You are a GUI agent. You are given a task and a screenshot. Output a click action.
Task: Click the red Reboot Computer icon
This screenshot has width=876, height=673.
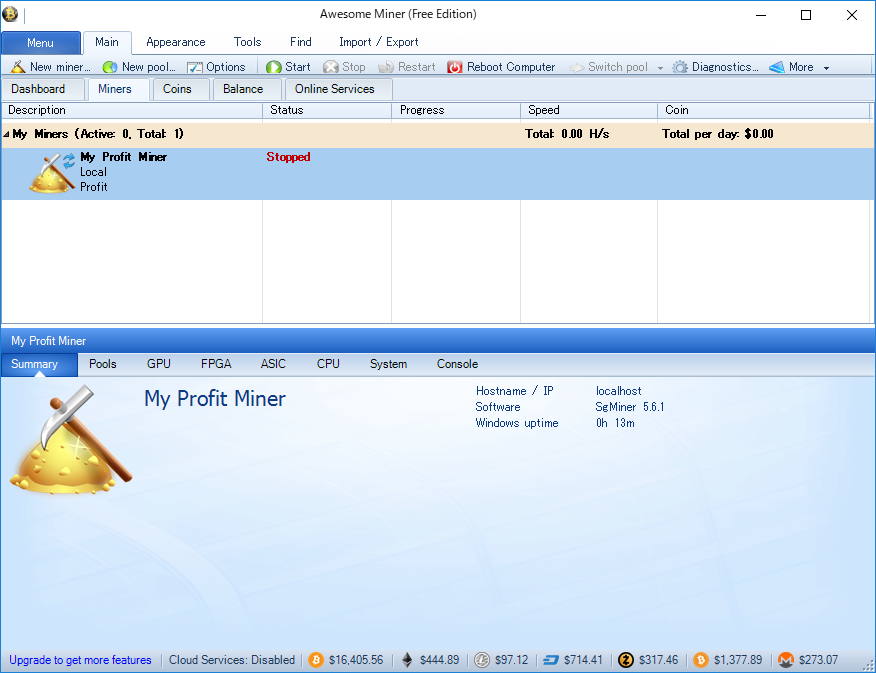[x=455, y=67]
